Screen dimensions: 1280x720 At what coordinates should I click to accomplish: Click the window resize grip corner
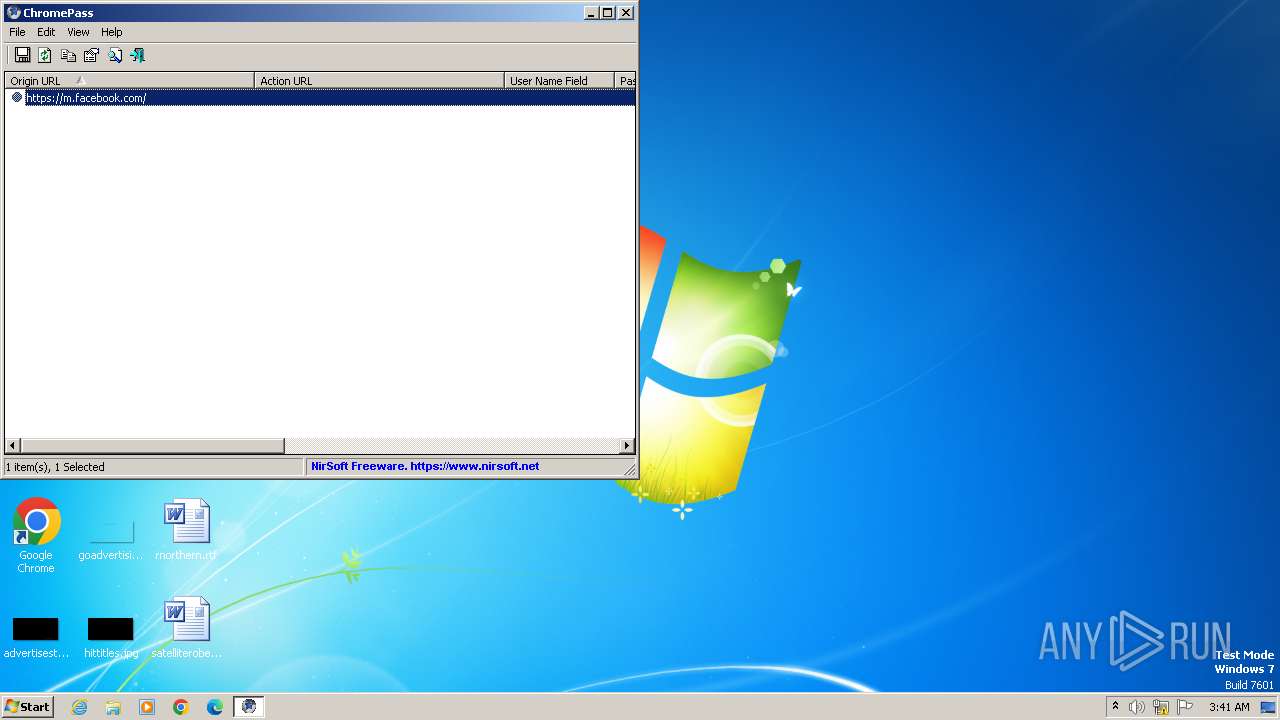click(x=630, y=470)
